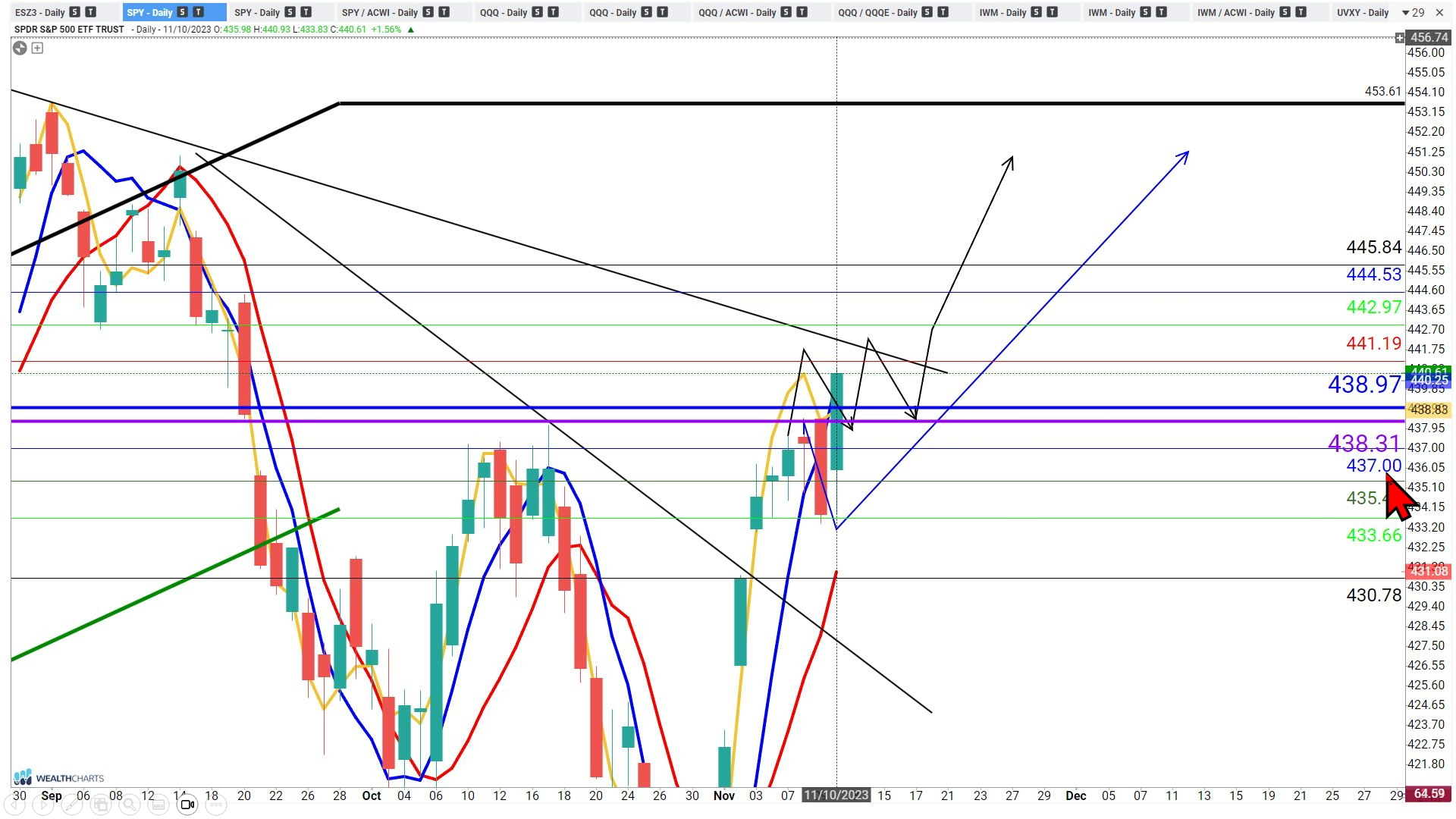The height and width of the screenshot is (819, 1456).
Task: Click the 430.78 level label
Action: click(x=1373, y=595)
